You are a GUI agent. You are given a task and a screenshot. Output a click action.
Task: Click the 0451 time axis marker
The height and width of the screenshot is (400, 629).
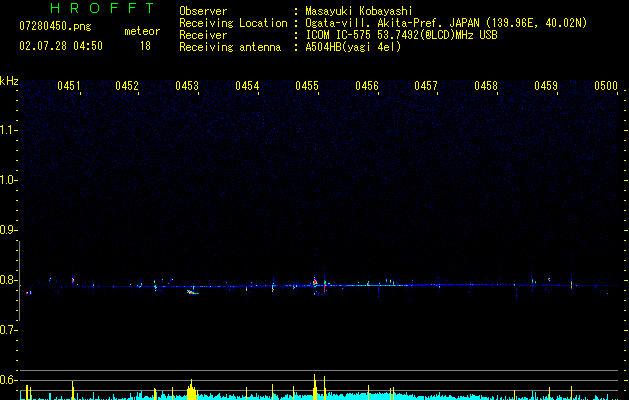(69, 86)
